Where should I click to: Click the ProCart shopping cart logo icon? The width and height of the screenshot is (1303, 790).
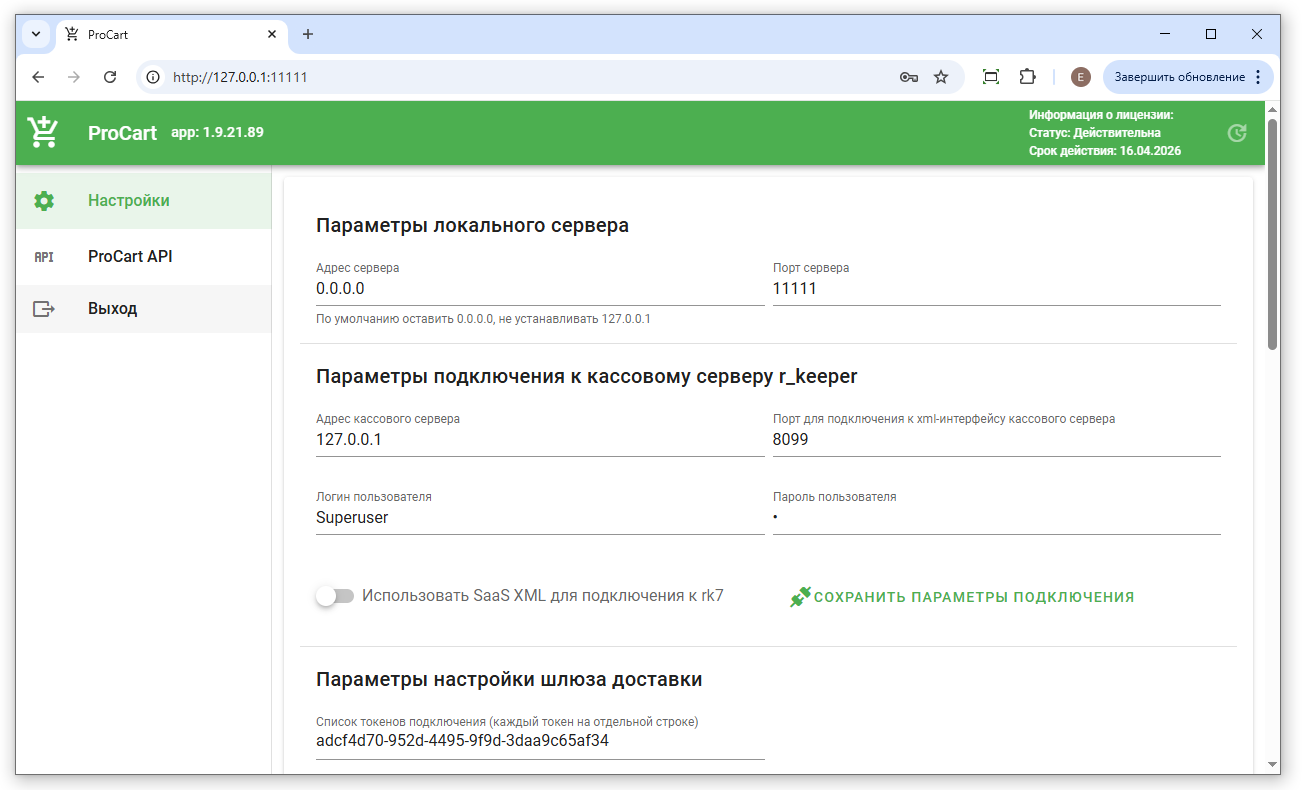point(43,132)
